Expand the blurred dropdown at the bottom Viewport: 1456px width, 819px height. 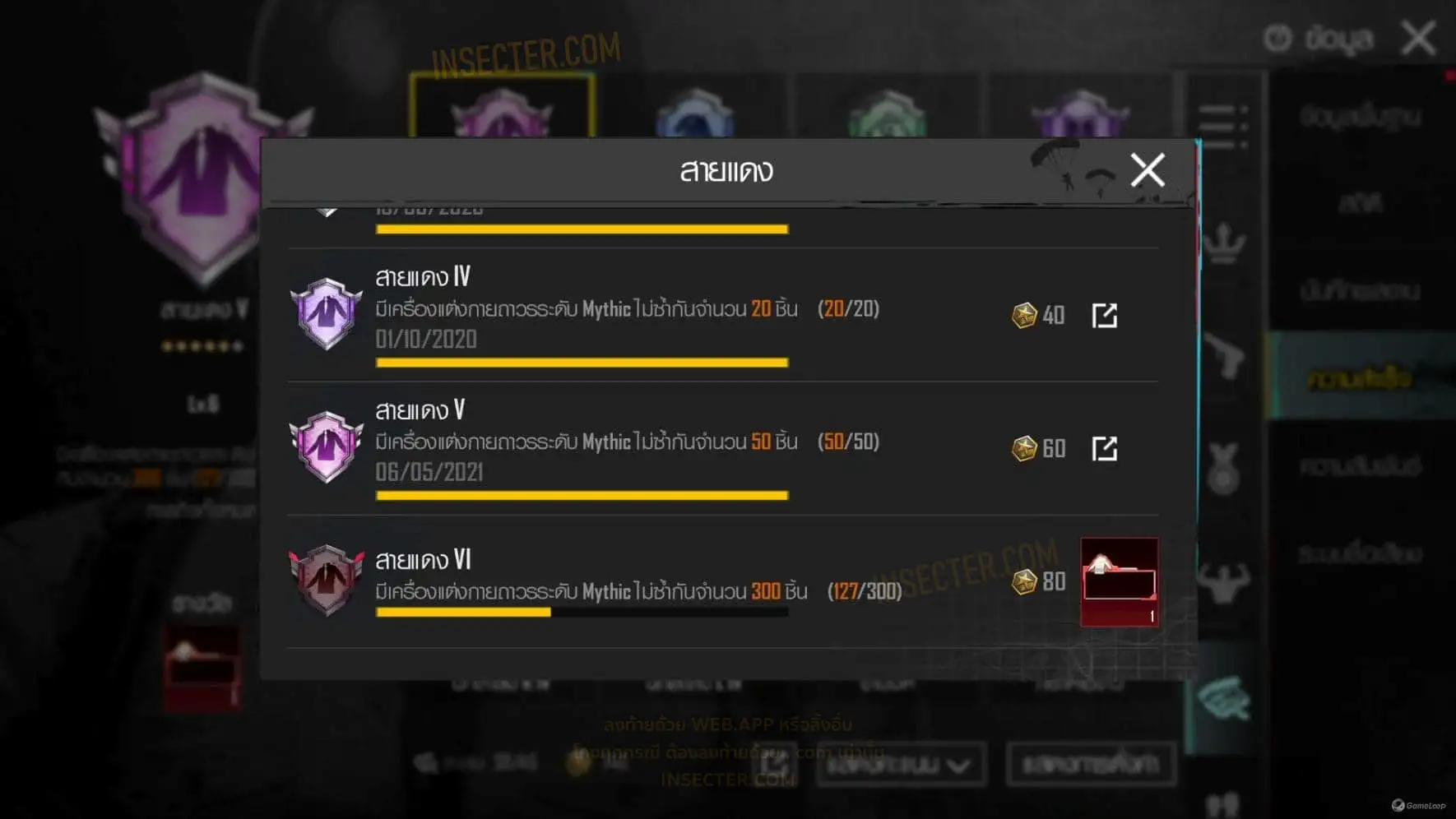[901, 765]
